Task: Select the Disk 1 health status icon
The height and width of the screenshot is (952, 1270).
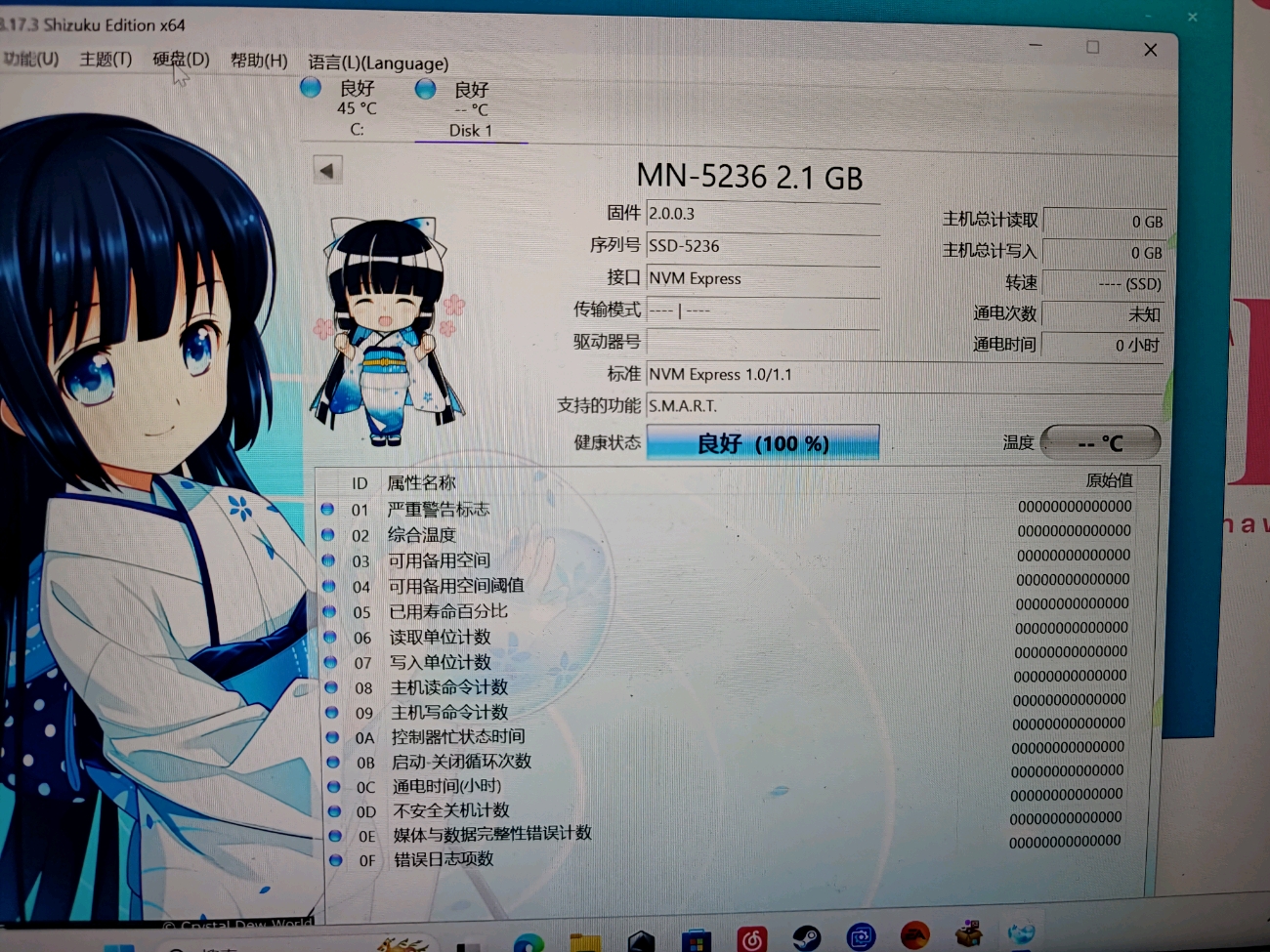Action: pos(425,90)
